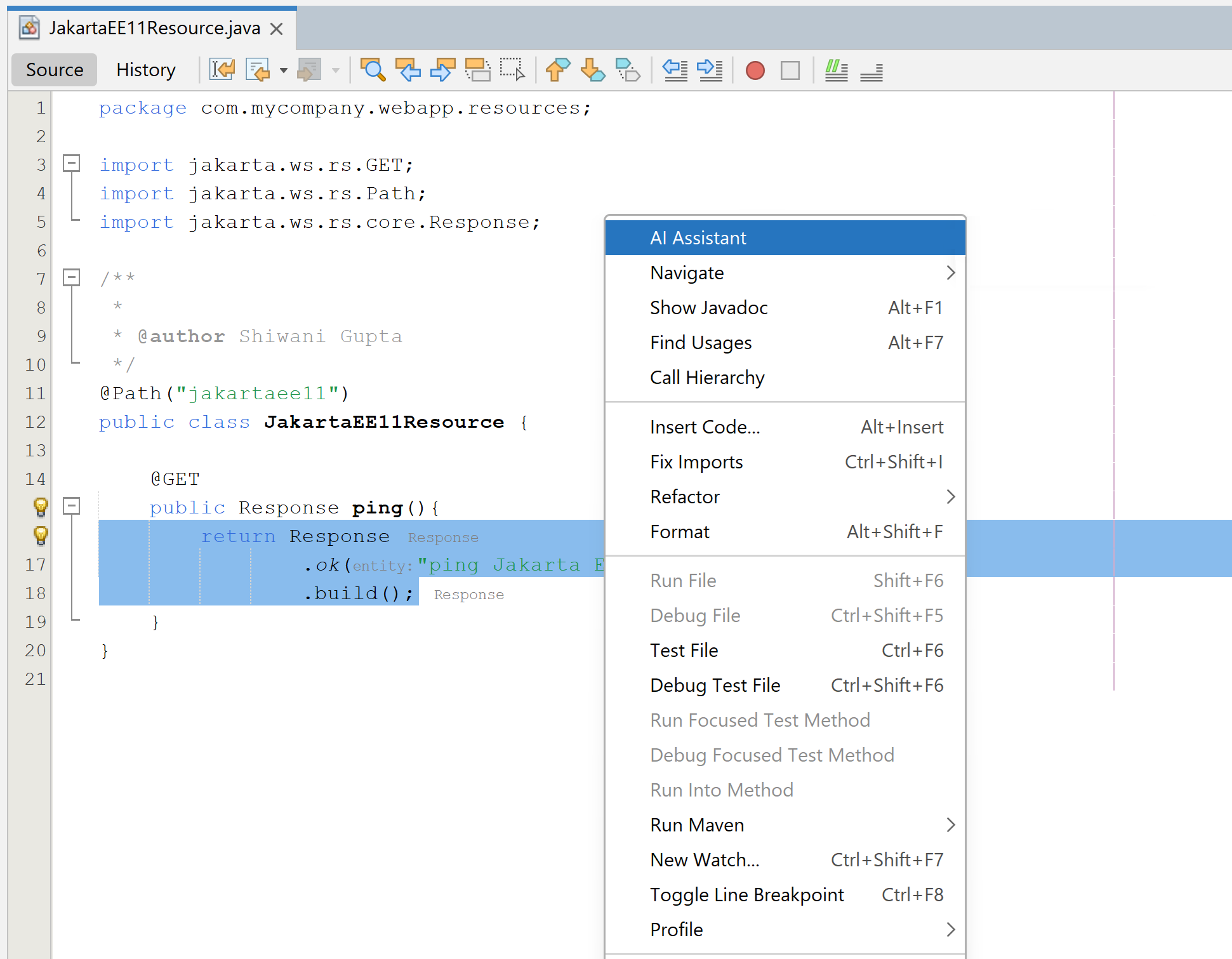This screenshot has height=959, width=1232.
Task: Click the Find Selection magnifier icon
Action: coord(373,70)
